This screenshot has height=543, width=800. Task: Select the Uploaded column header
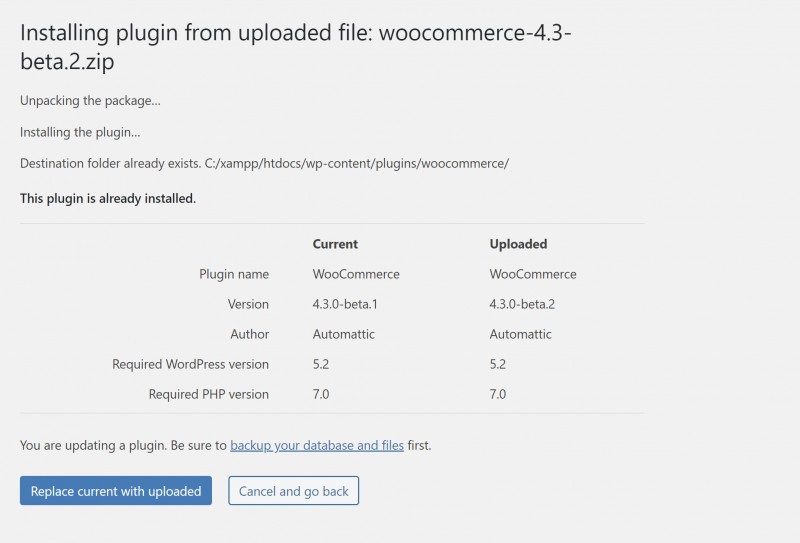518,244
